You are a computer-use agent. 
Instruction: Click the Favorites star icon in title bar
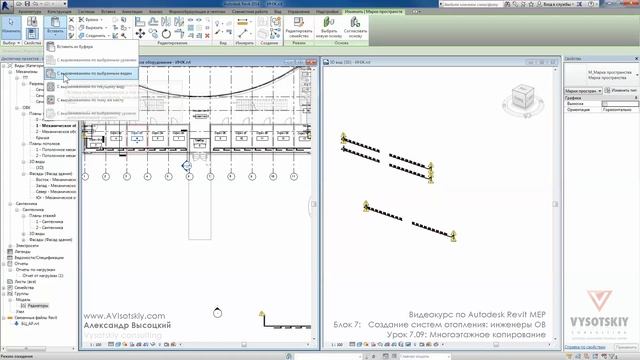532,4
